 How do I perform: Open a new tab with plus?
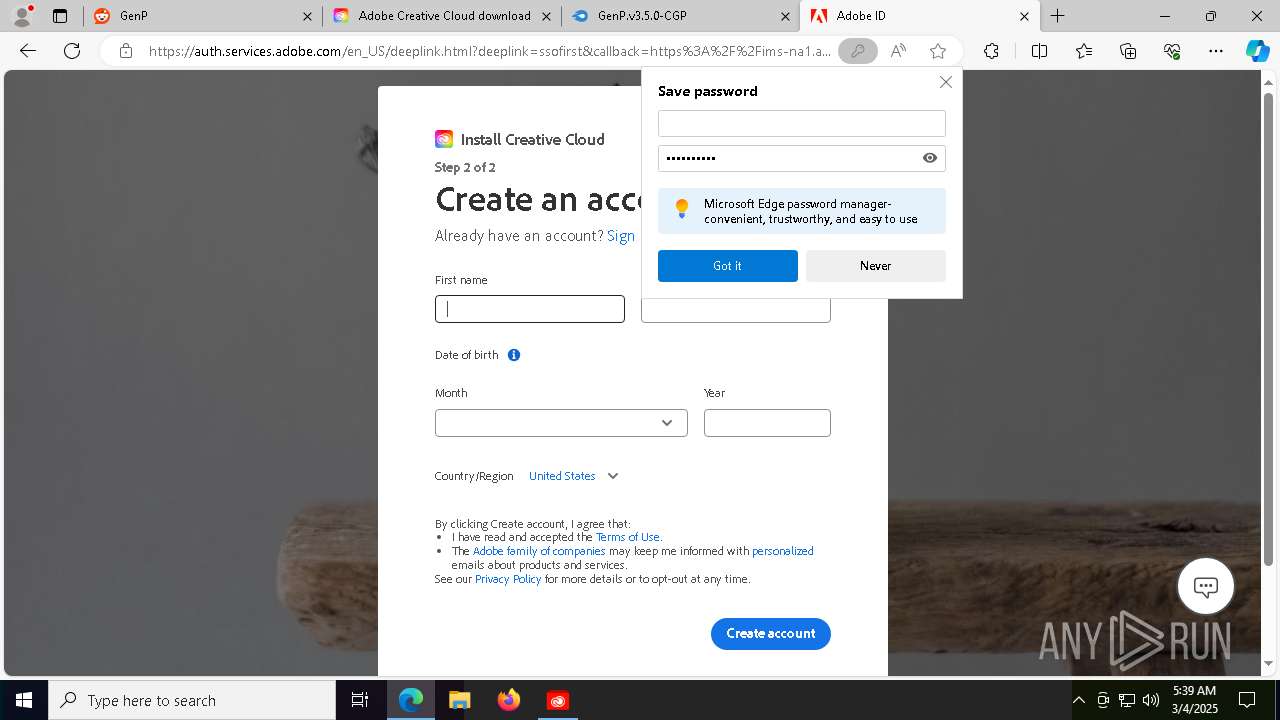click(1057, 16)
